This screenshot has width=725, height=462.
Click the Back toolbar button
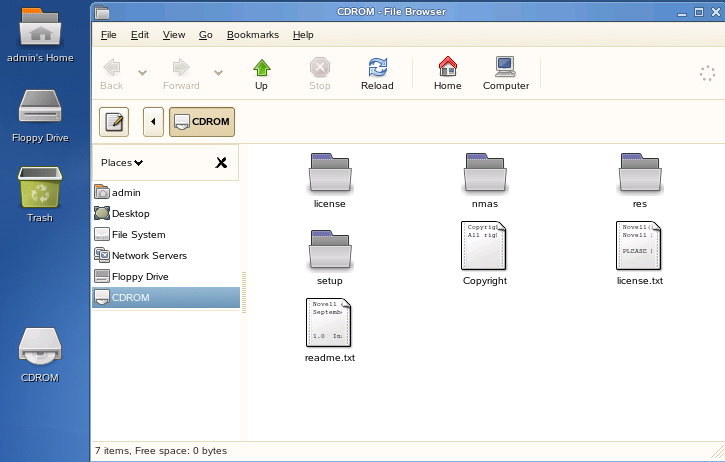coord(112,74)
